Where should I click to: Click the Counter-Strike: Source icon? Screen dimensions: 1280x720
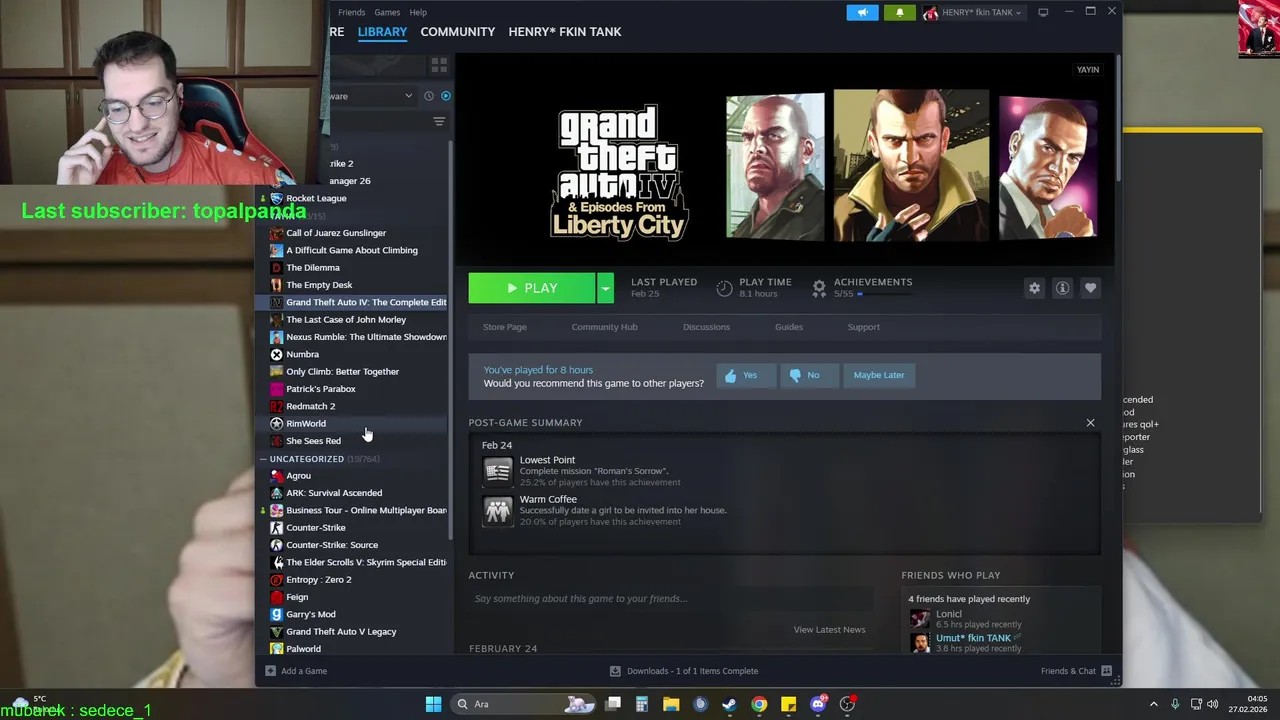point(277,545)
